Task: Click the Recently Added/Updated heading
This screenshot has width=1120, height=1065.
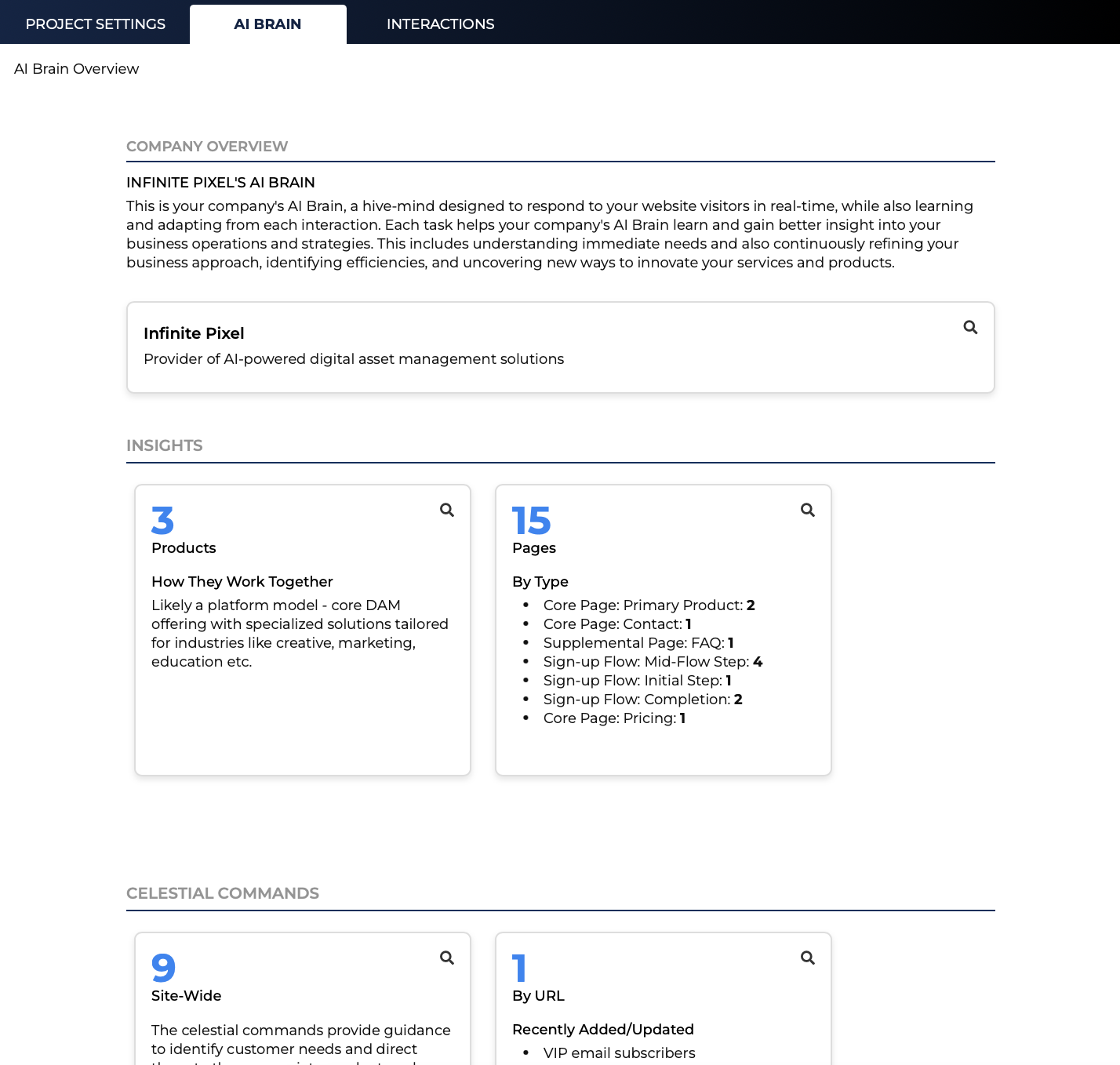Action: click(602, 1029)
